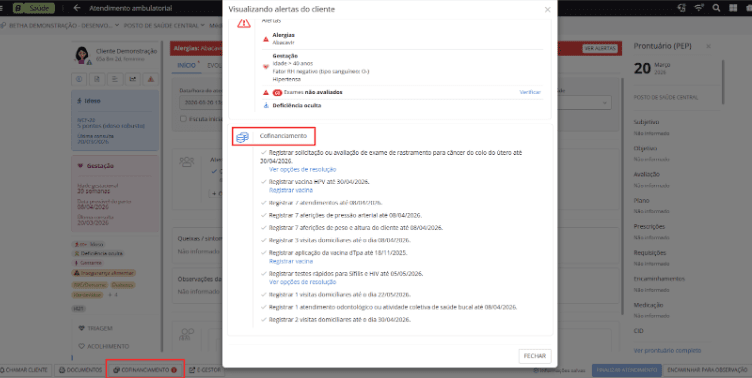
Task: Open the search magnifier in the top bar
Action: [716, 8]
